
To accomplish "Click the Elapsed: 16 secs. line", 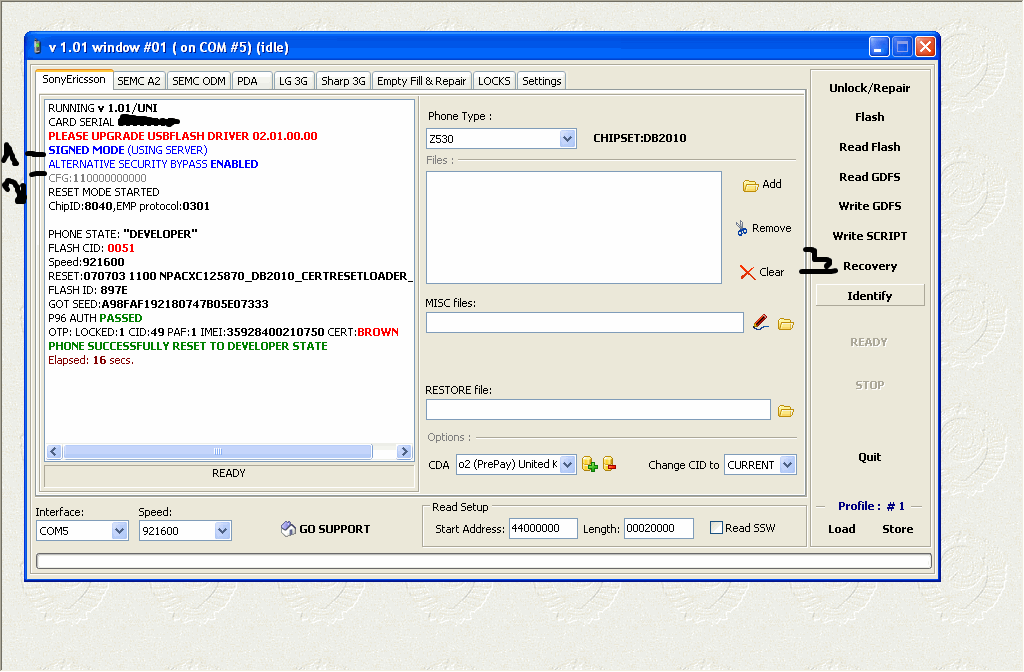I will [91, 360].
